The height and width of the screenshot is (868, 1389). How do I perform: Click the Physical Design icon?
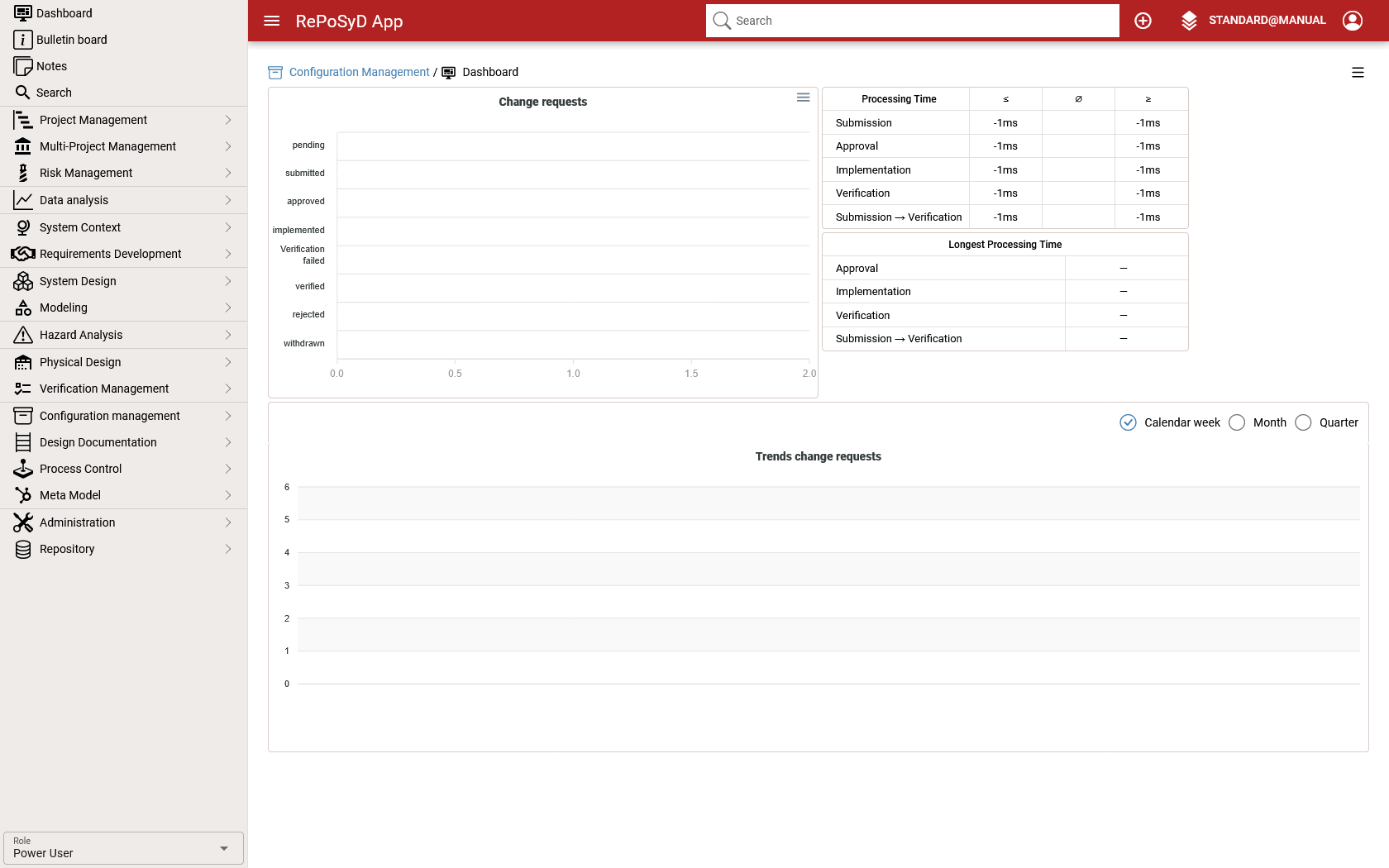(23, 362)
